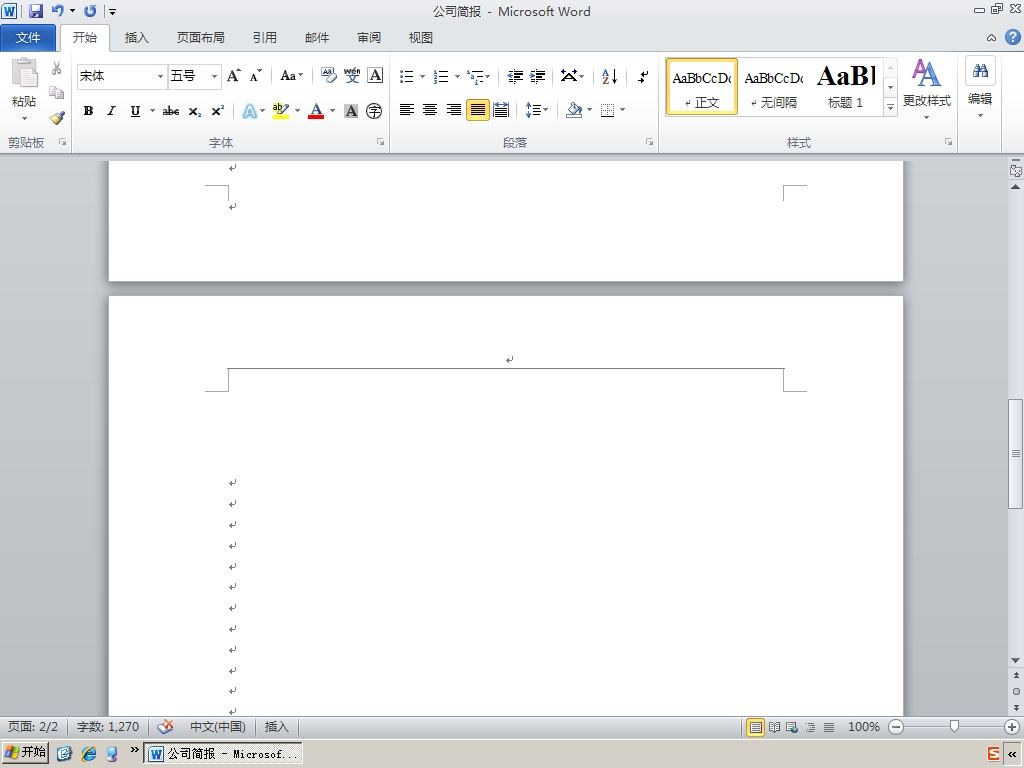Click the Redo/Repeat icon
The width and height of the screenshot is (1024, 768).
(90, 11)
